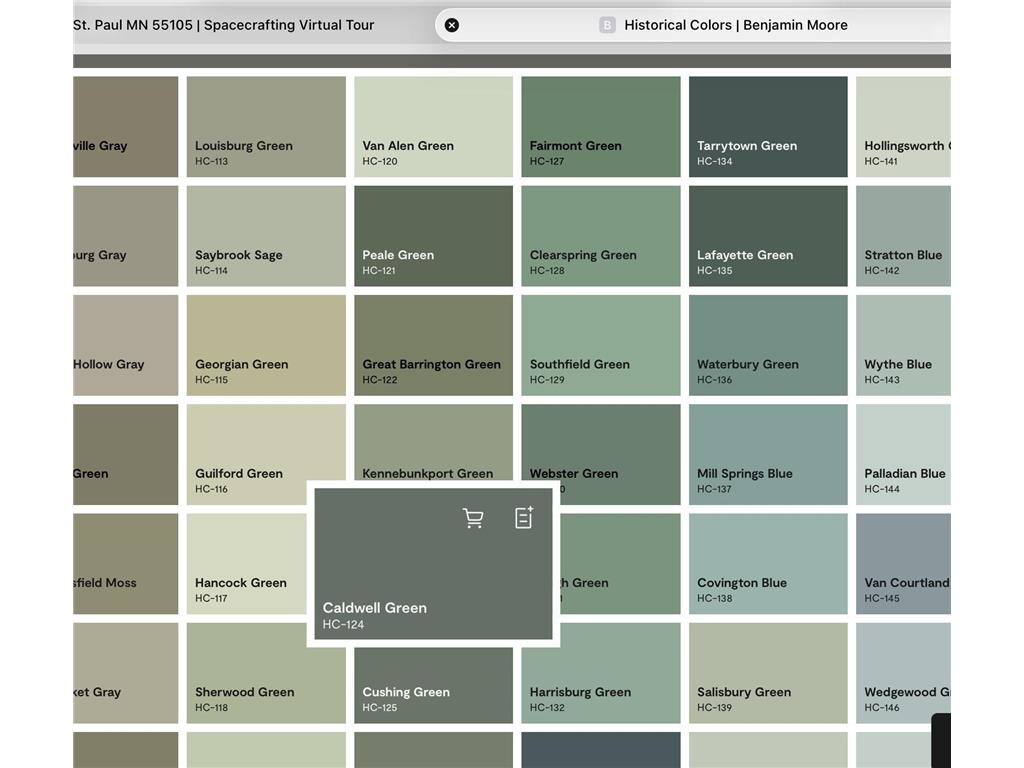Select Wythe Blue HC-143 swatch
The image size is (1024, 768).
point(903,345)
